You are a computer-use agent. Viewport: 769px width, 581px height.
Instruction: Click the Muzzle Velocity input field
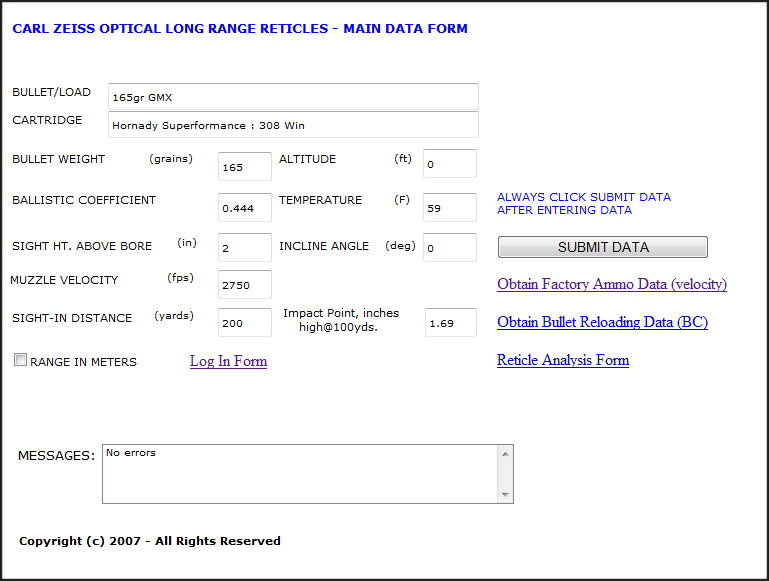coord(245,284)
